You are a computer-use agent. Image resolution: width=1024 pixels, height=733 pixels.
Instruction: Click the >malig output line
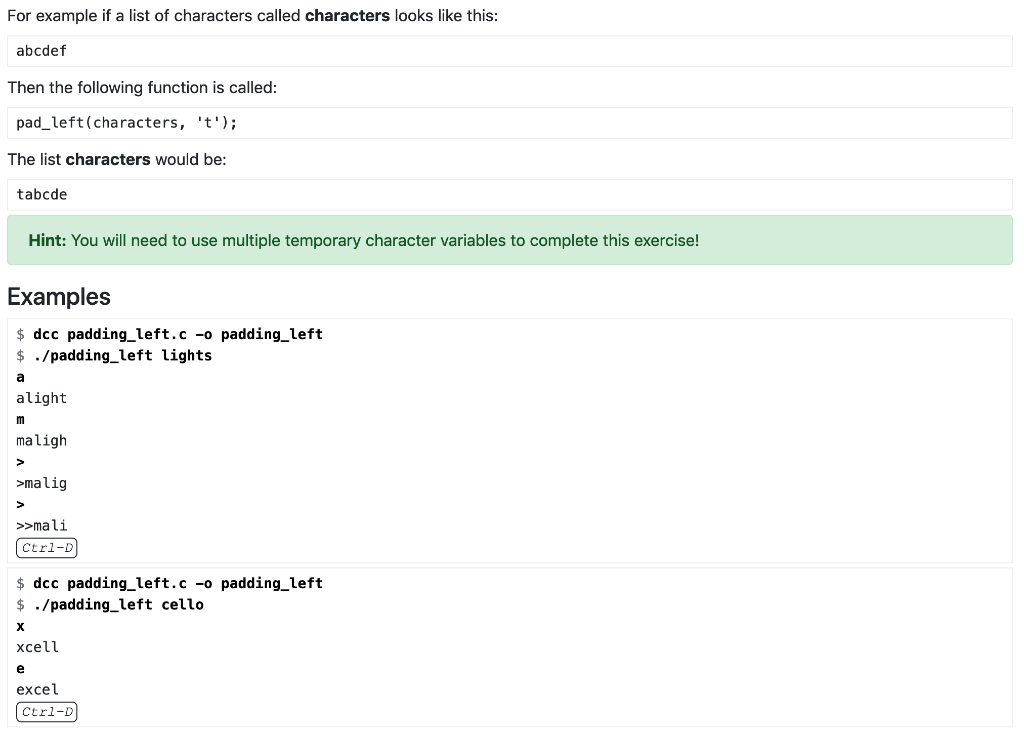point(41,483)
